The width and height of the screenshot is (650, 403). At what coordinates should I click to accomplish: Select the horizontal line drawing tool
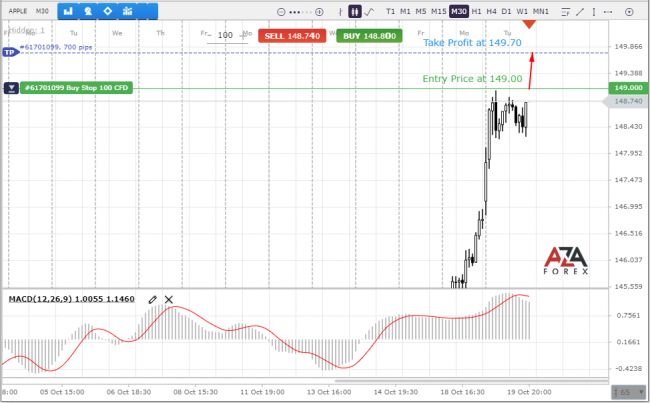tap(608, 12)
